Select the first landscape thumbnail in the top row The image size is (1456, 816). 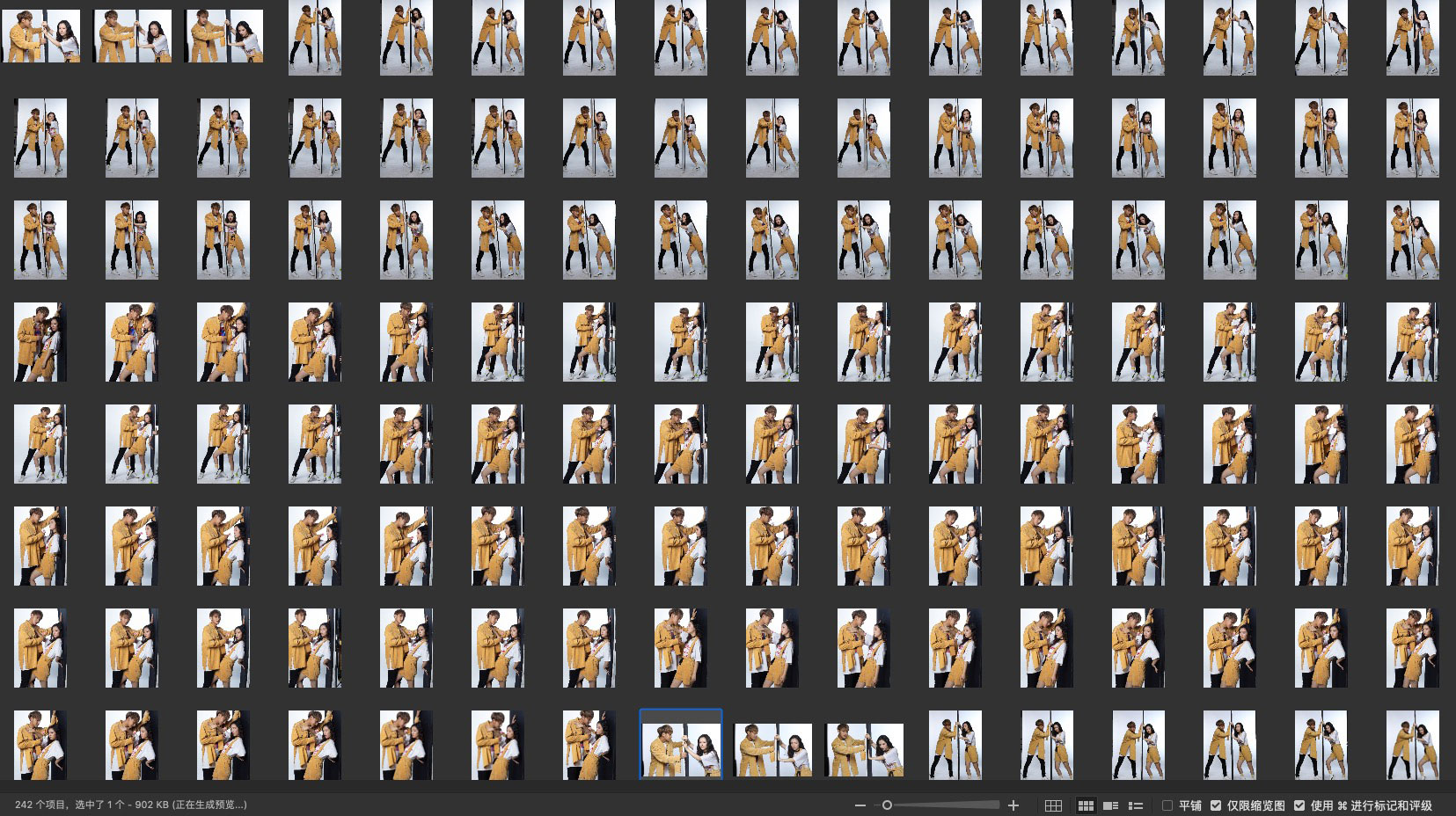tap(40, 36)
